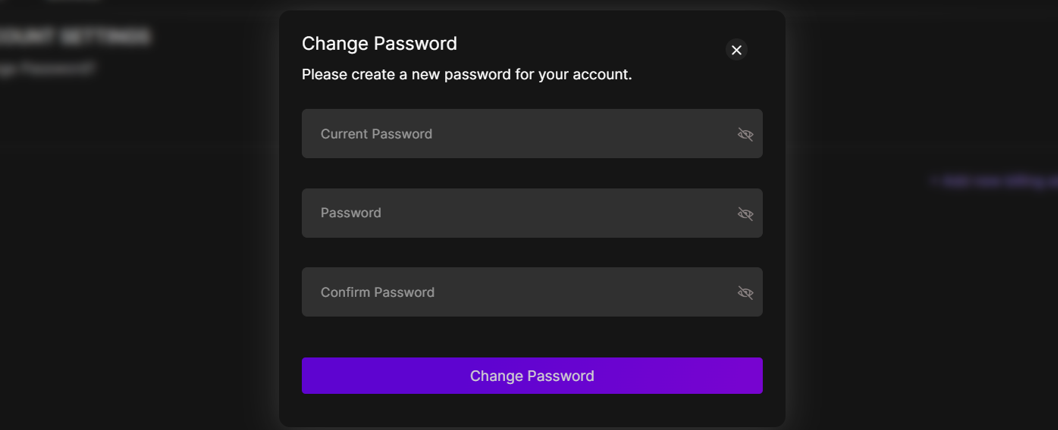Click the Current Password input field
This screenshot has width=1058, height=430.
(x=520, y=134)
